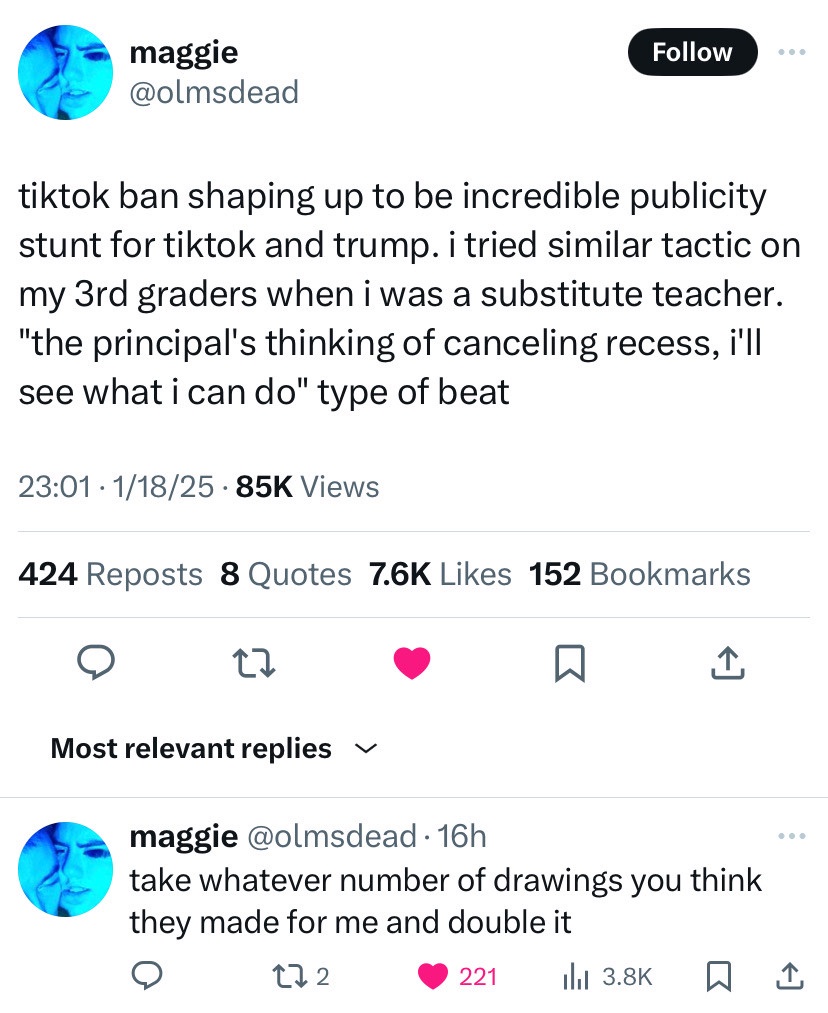Viewport: 828px width, 1013px height.
Task: Repost the main tweet via retweet icon
Action: (x=254, y=663)
